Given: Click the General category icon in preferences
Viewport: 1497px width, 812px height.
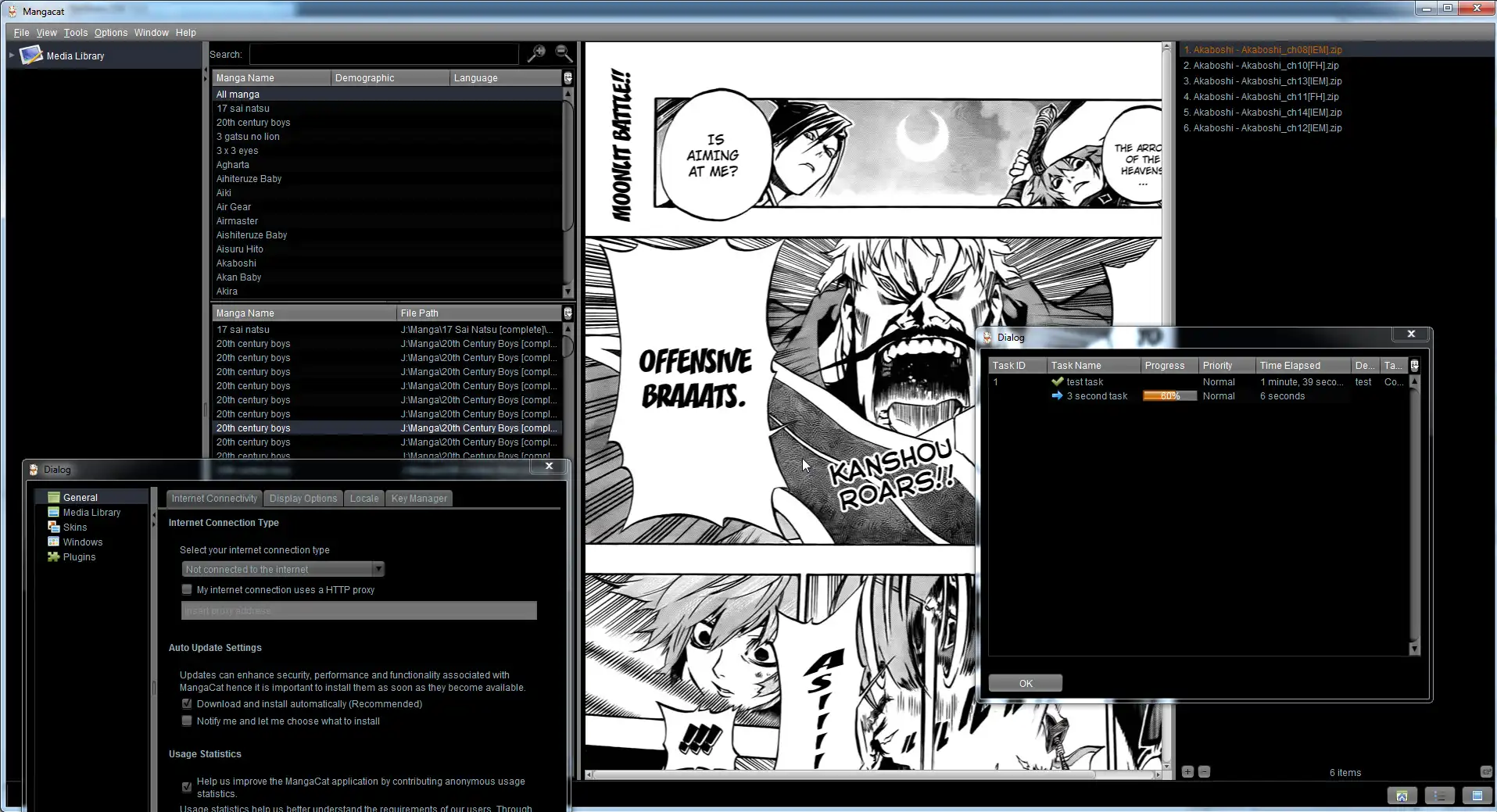Looking at the screenshot, I should tap(54, 497).
